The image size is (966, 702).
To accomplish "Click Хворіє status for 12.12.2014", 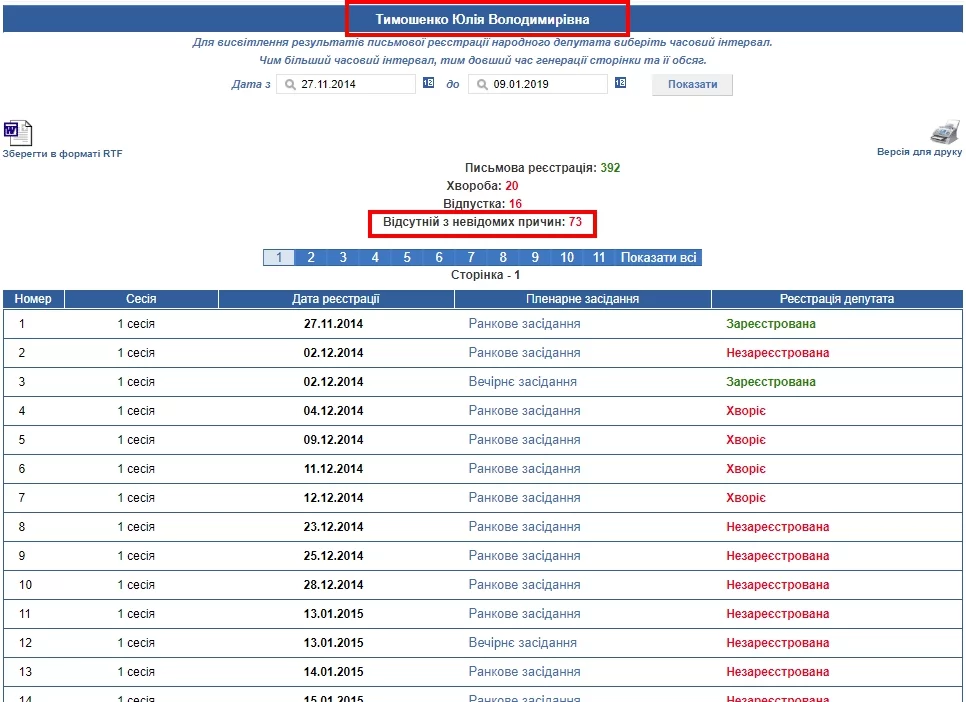I will point(746,497).
